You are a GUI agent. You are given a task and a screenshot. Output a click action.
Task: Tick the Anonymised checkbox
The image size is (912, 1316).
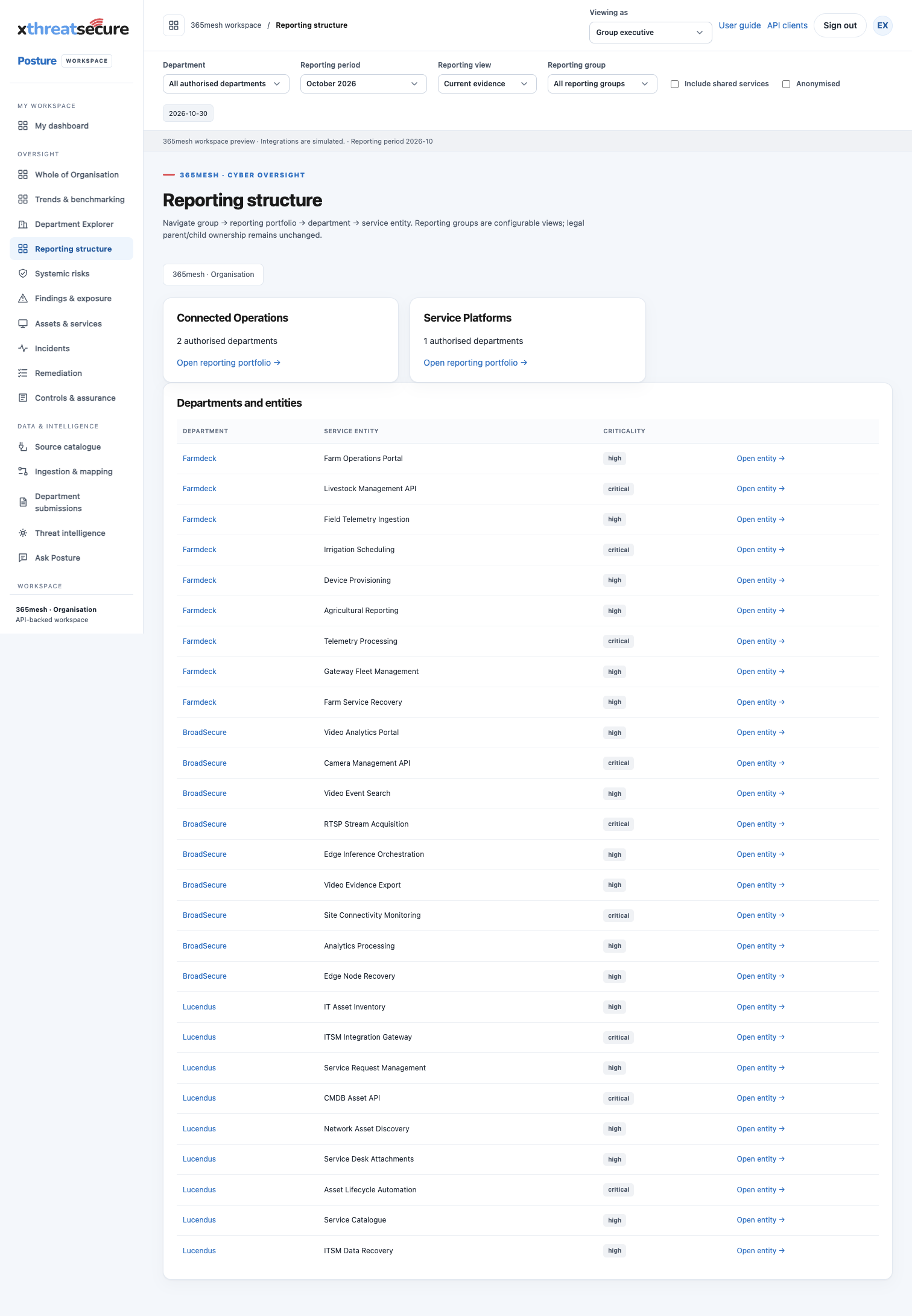click(787, 84)
